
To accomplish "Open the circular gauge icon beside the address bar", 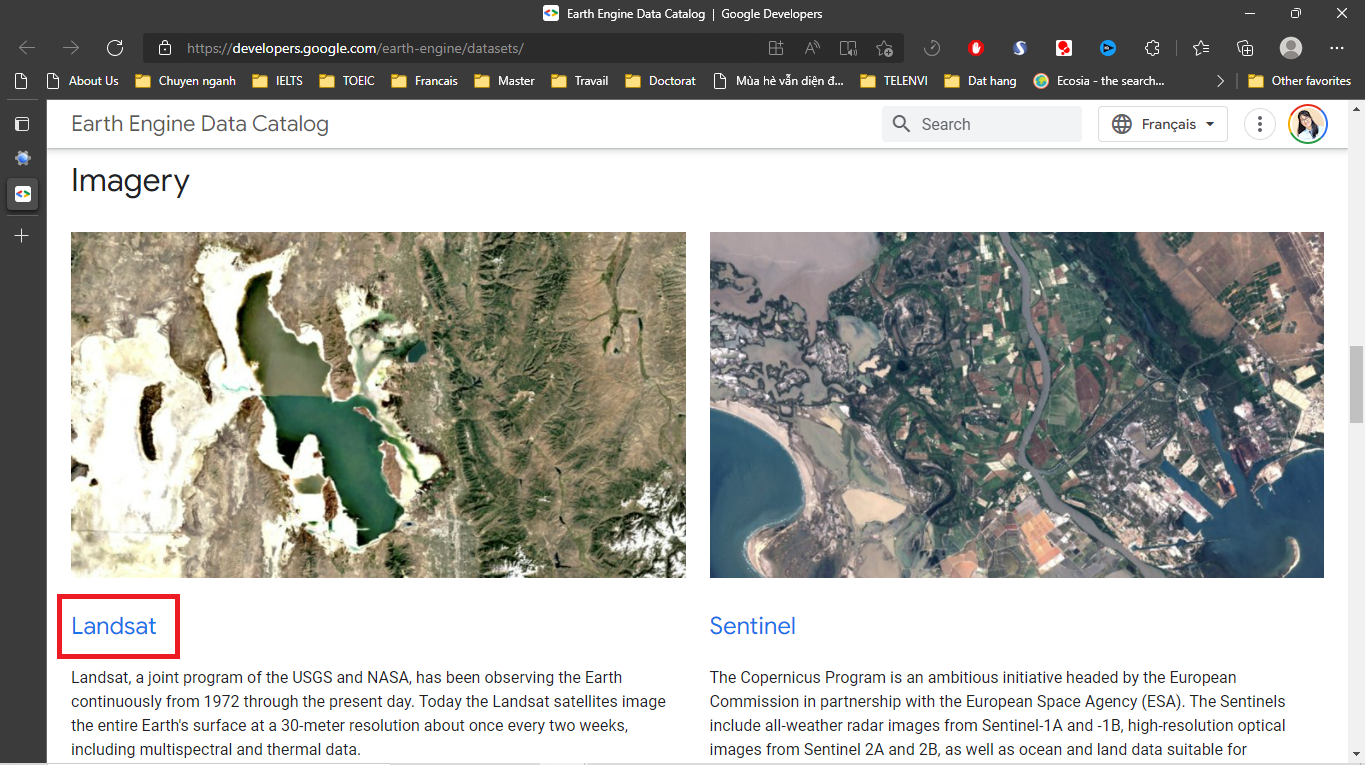I will (932, 48).
